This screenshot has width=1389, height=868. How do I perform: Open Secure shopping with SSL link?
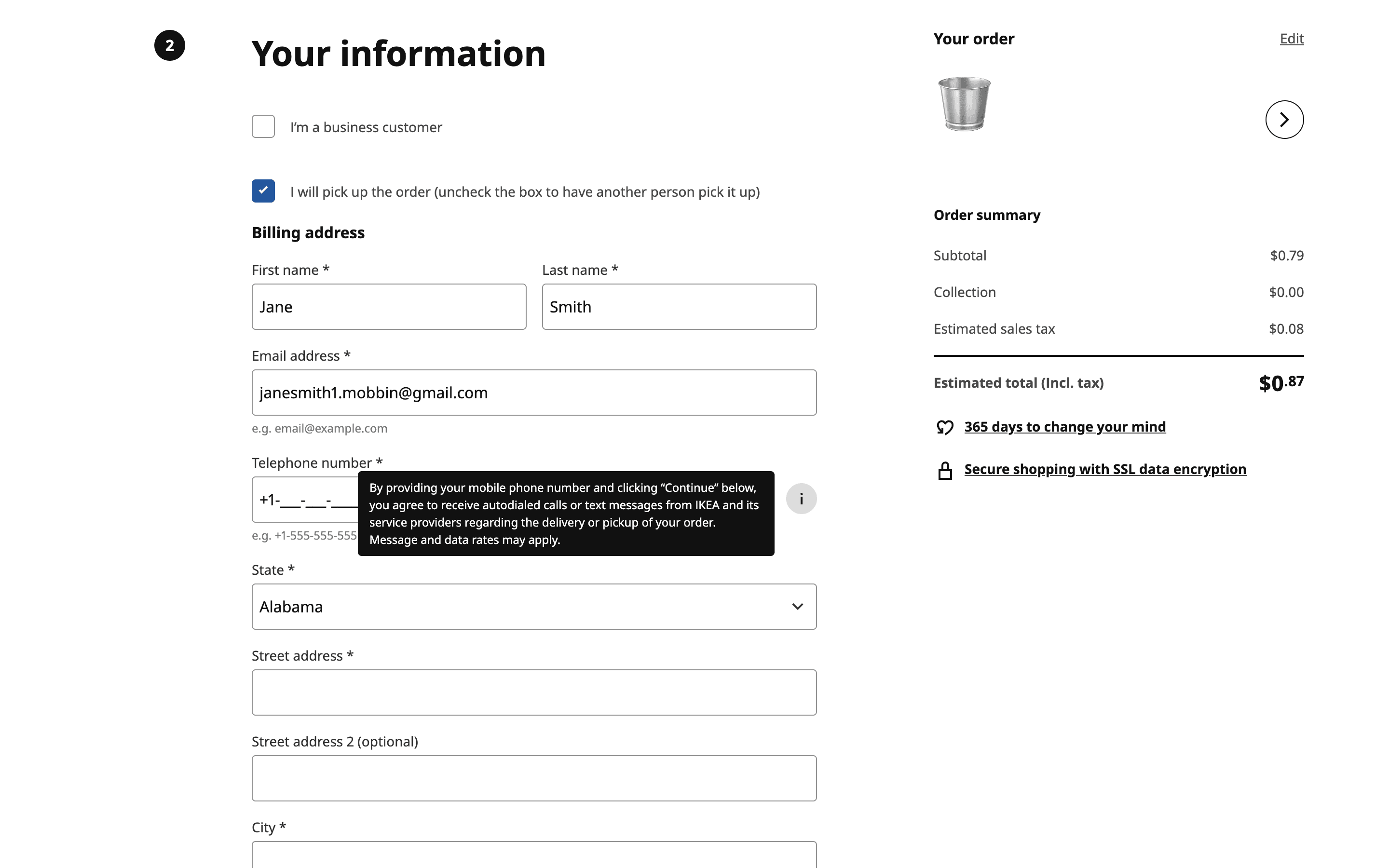(x=1104, y=469)
